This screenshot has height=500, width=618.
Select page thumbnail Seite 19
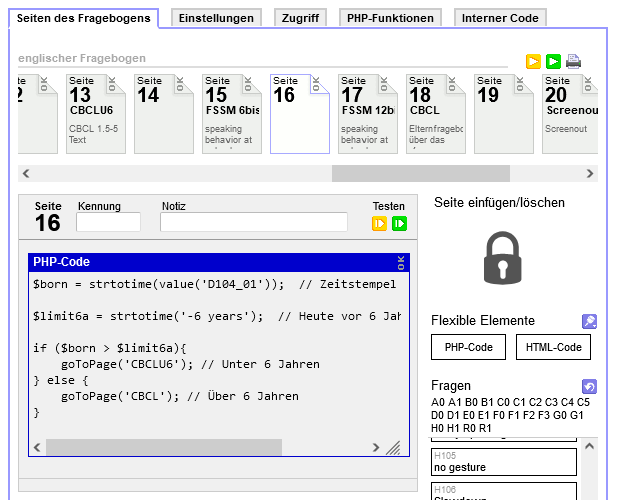click(x=504, y=114)
